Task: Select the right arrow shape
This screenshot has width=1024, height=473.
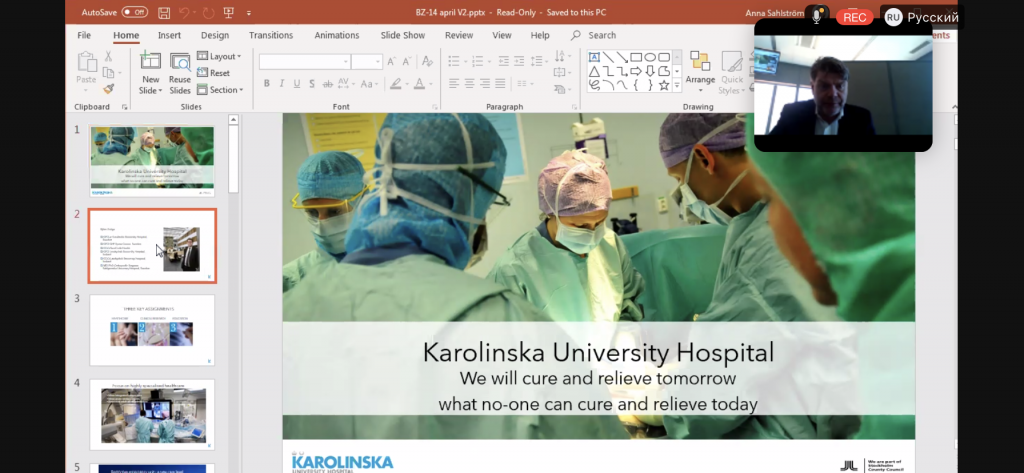Action: pyautogui.click(x=635, y=71)
